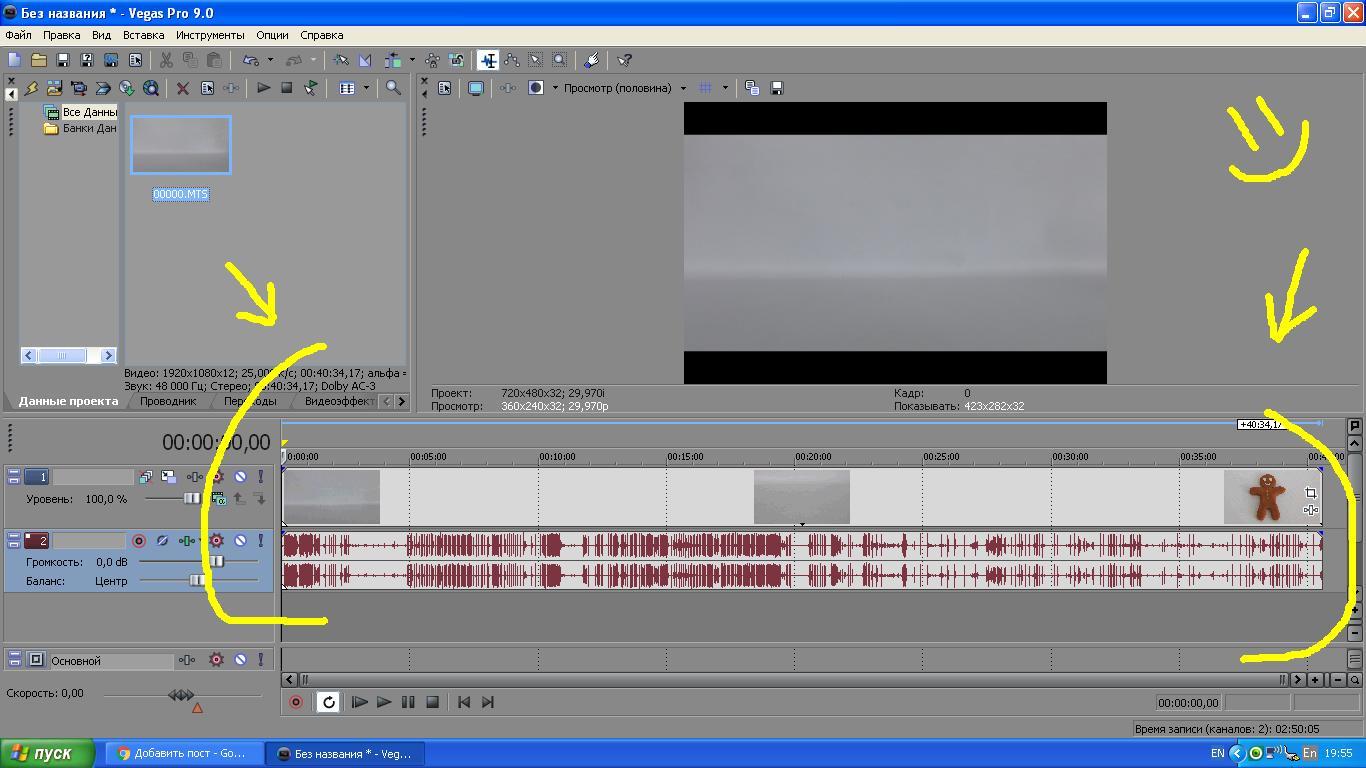Copy snapshot to clipboard in the preview toolbar

[752, 88]
